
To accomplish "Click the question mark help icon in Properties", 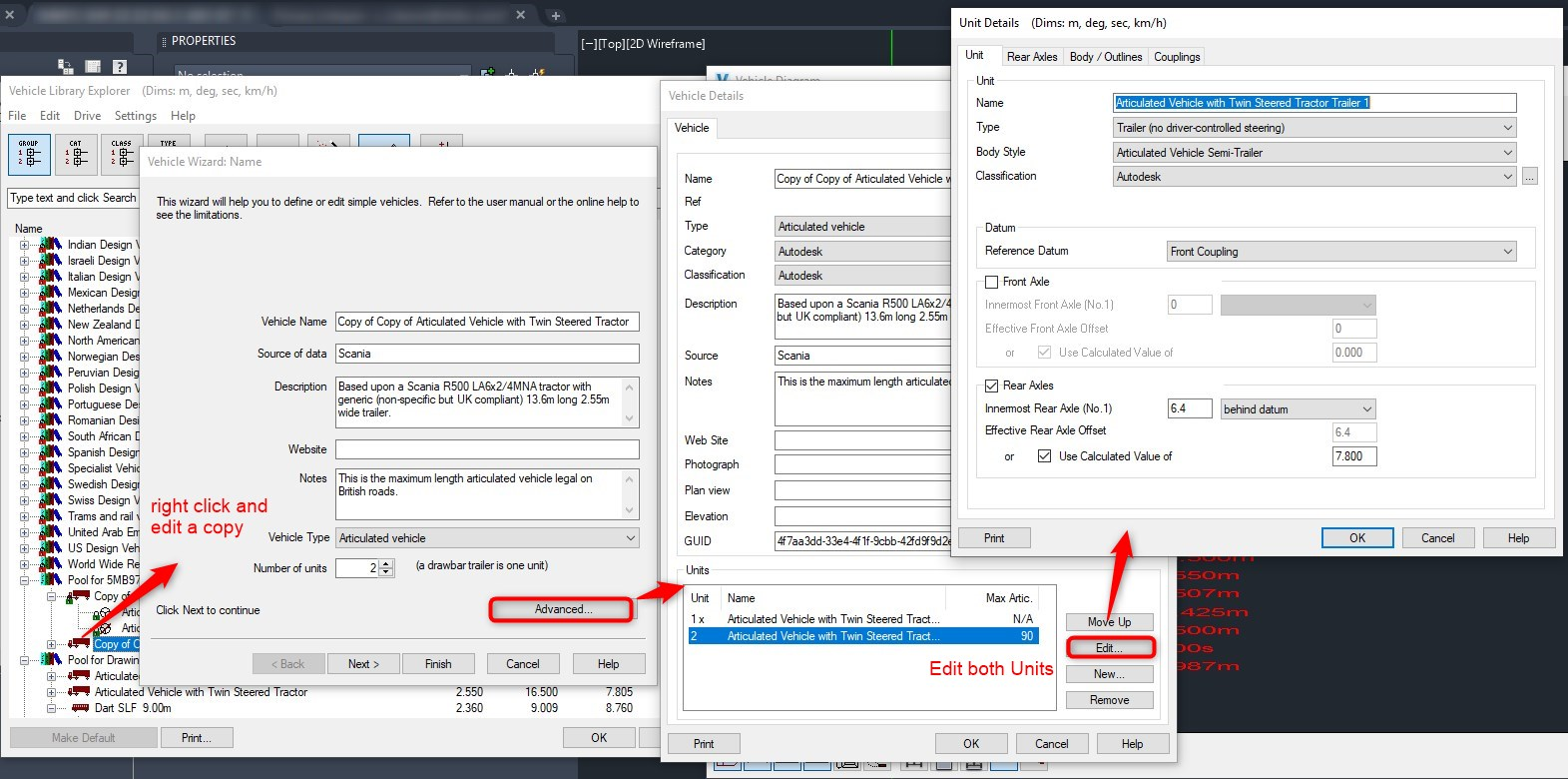I will coord(120,67).
